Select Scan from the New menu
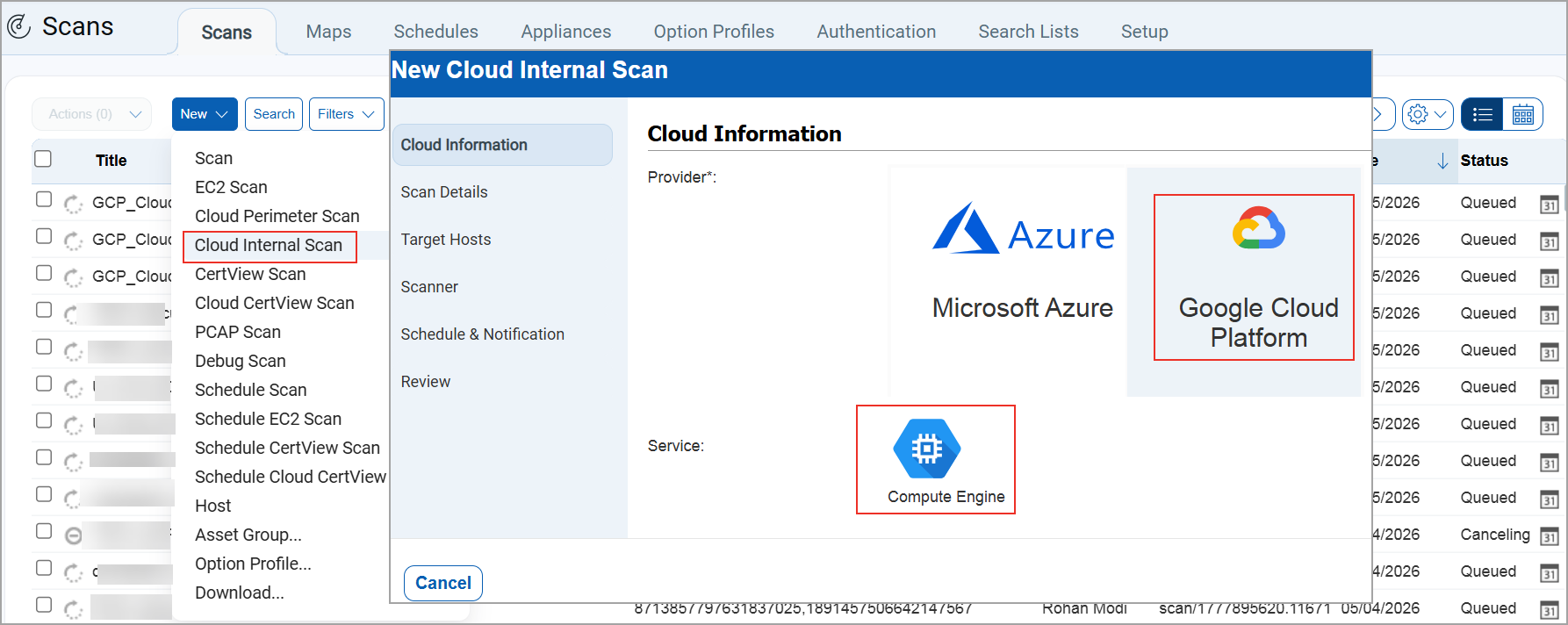The image size is (1568, 625). 213,158
